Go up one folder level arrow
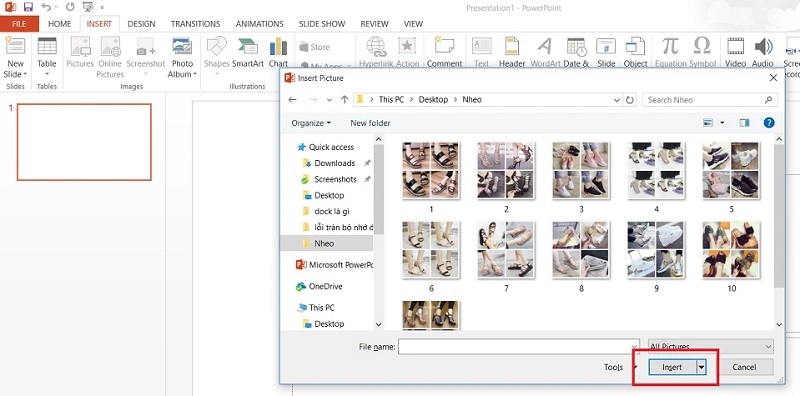Image resolution: width=800 pixels, height=396 pixels. (344, 100)
